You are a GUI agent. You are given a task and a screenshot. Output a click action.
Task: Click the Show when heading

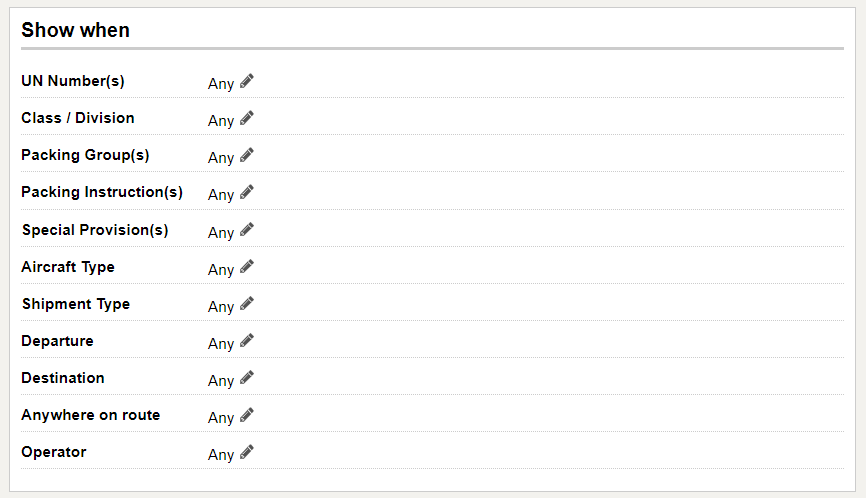point(76,30)
